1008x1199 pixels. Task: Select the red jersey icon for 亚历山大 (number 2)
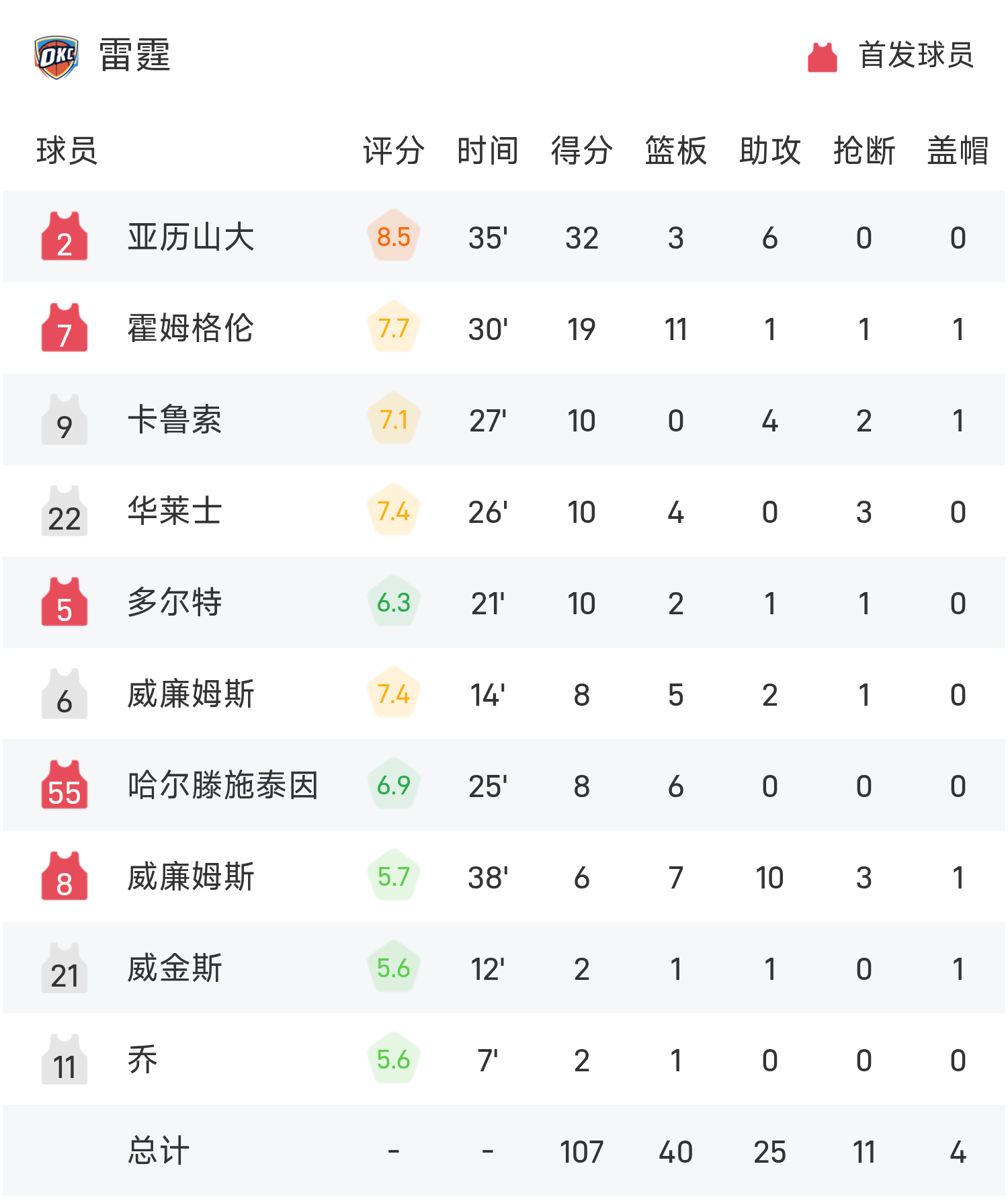click(64, 237)
